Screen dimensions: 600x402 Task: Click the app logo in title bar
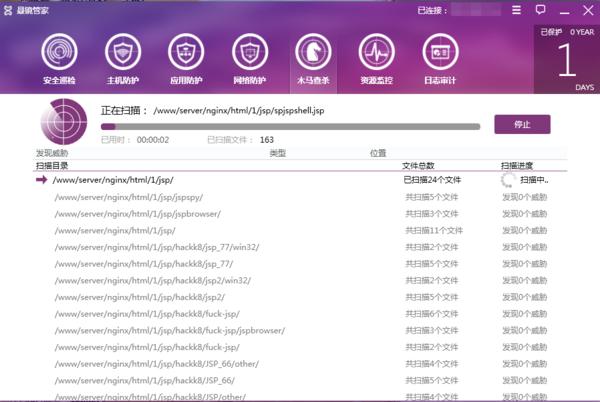(8, 10)
